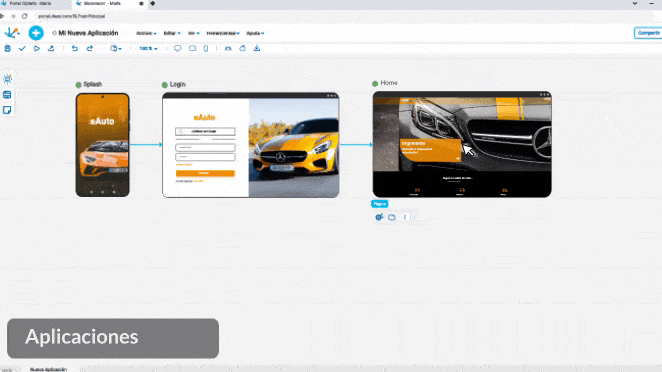Expand the Herramientas menu dropdown
Image resolution: width=662 pixels, height=372 pixels.
tap(223, 33)
